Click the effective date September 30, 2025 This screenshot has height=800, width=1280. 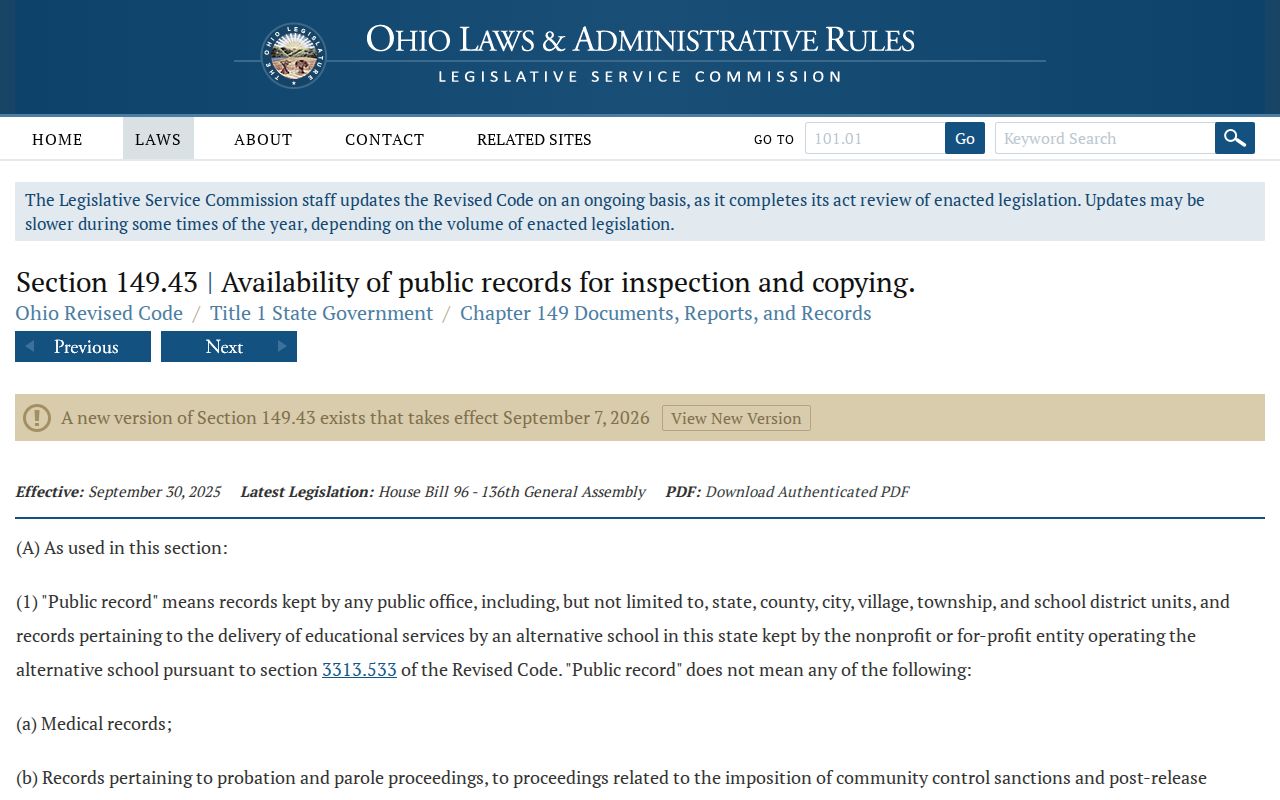point(155,492)
